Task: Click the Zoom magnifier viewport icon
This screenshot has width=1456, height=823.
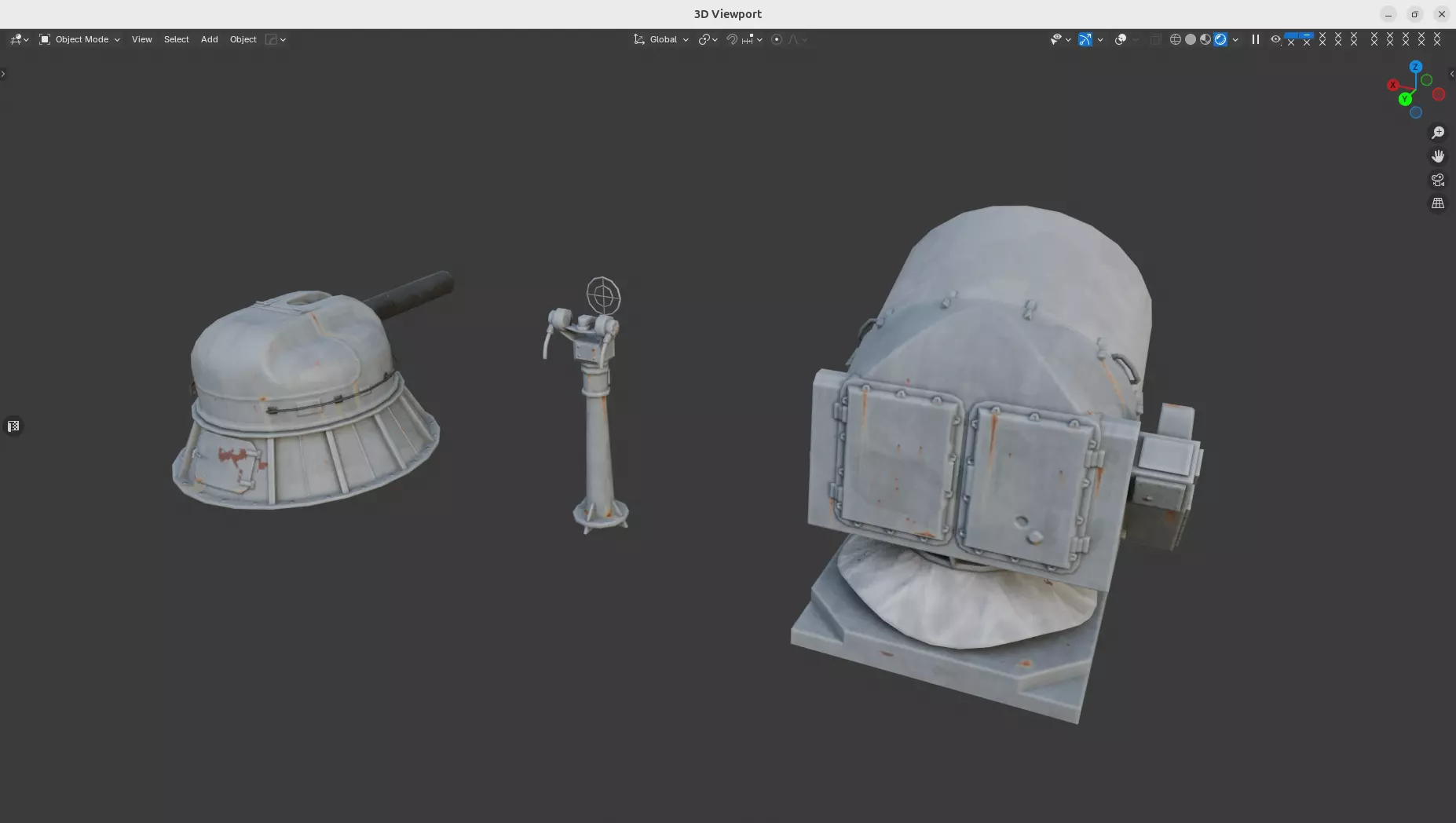Action: (x=1438, y=133)
